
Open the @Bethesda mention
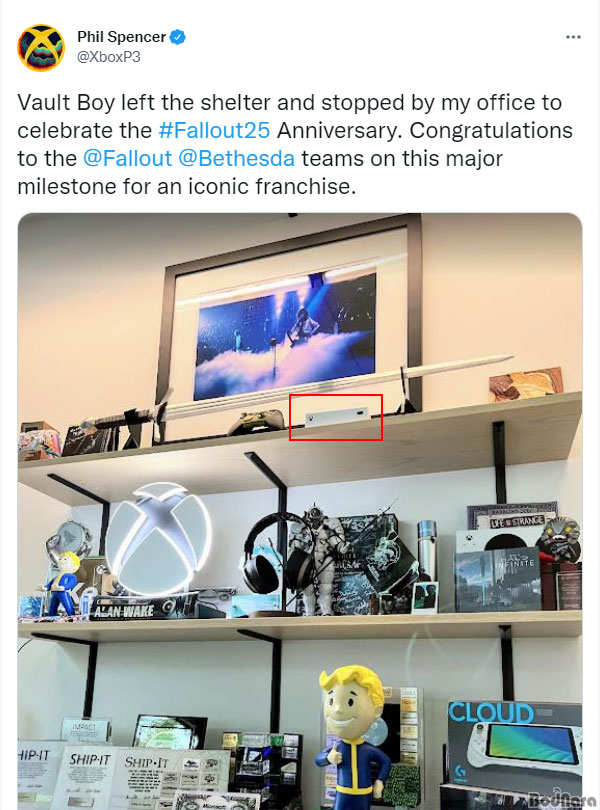236,158
